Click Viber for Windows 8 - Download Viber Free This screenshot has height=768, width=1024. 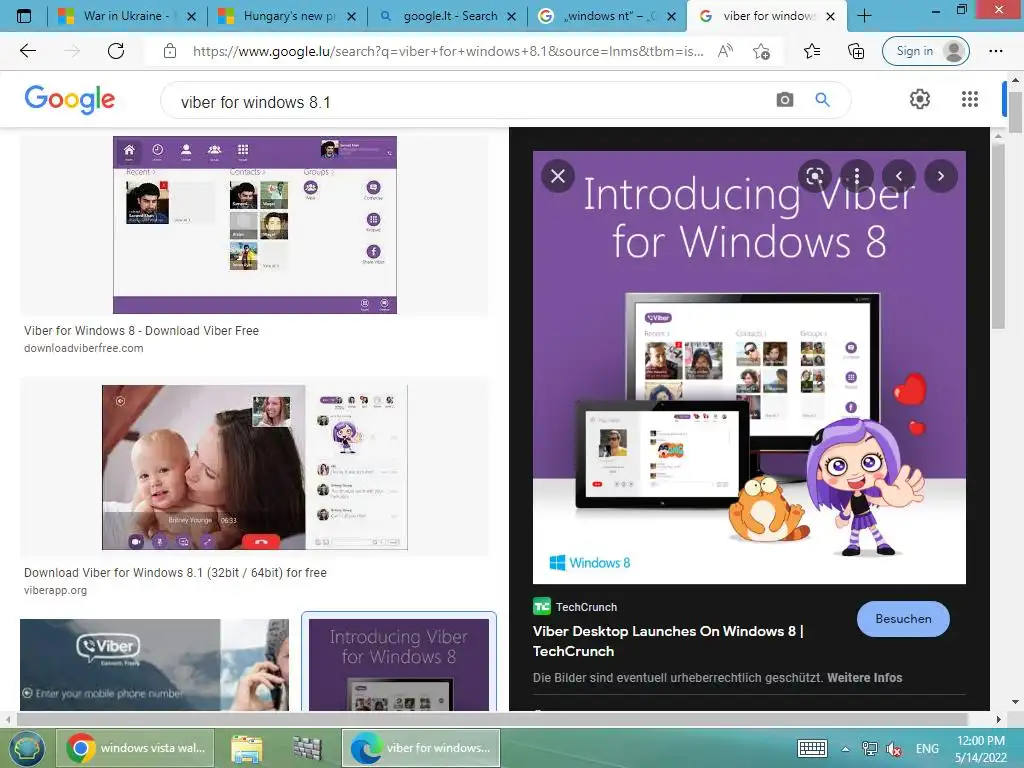pos(141,330)
